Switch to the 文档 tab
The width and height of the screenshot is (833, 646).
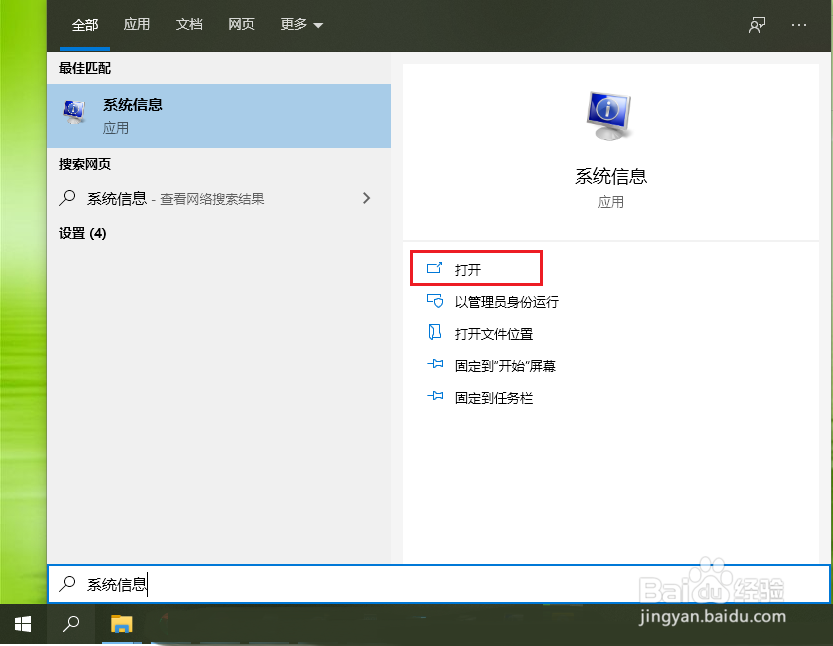click(189, 24)
